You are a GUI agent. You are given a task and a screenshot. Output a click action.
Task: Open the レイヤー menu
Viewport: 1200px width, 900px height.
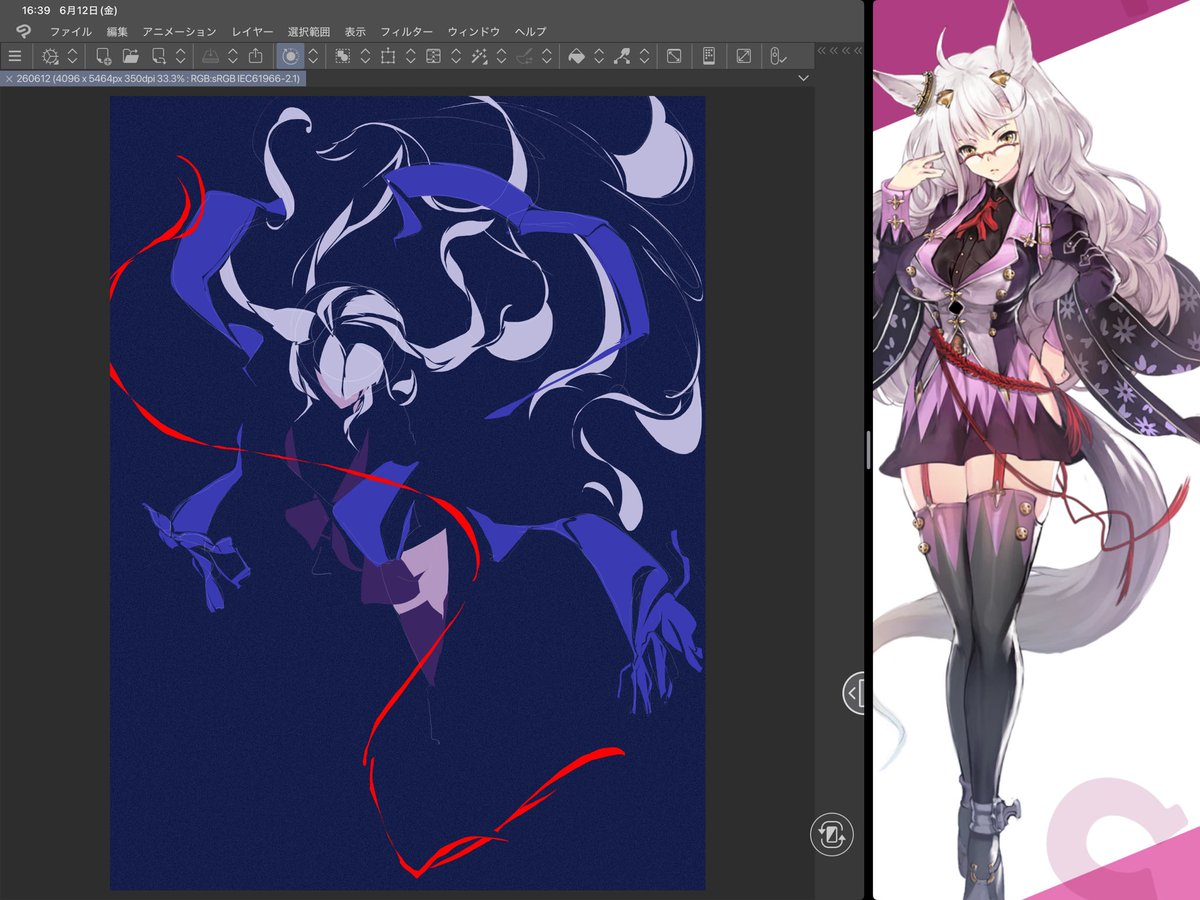[x=252, y=31]
